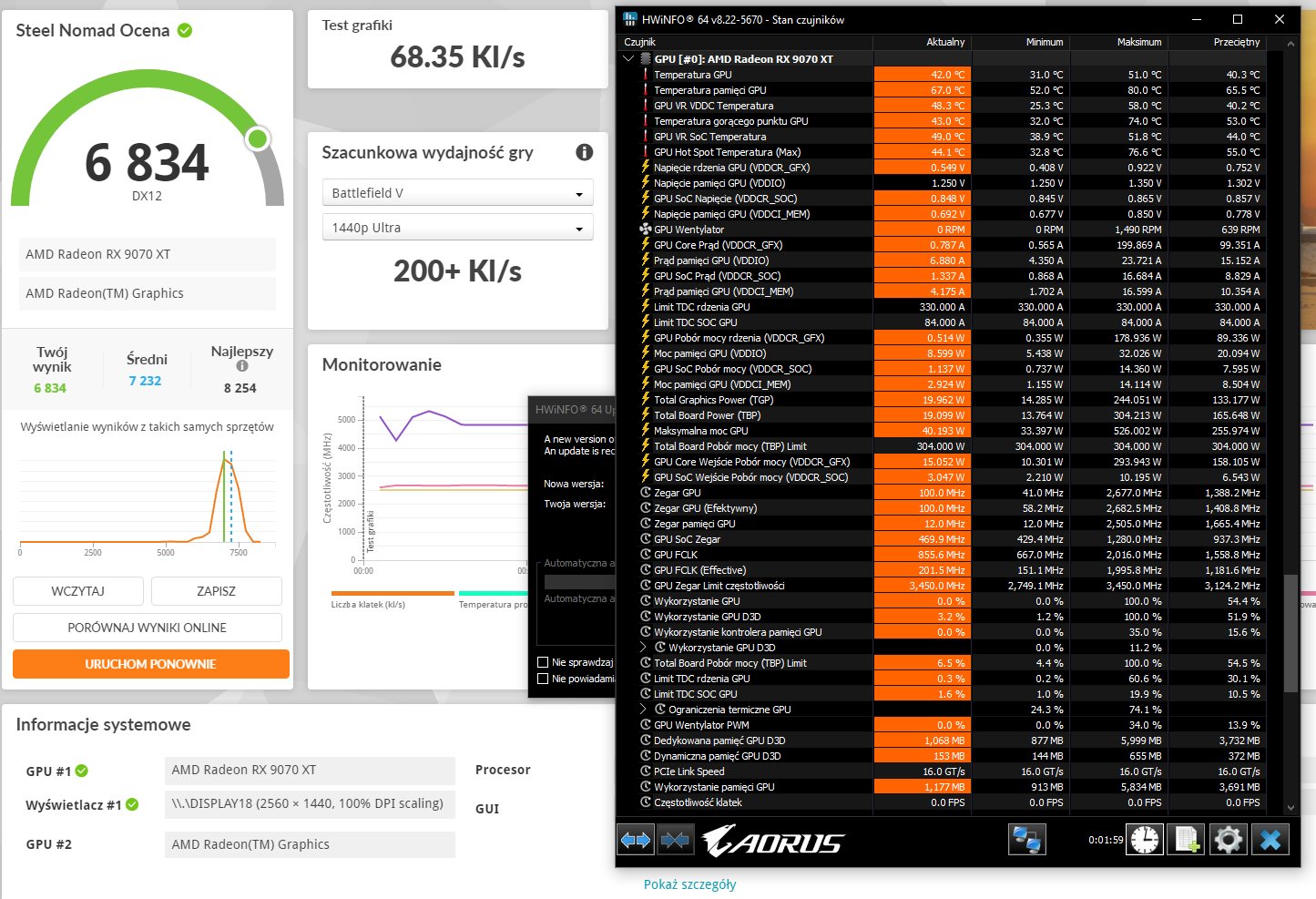Viewport: 1316px width, 899px height.
Task: Click the collapse columns arrows icon in HWiNFO
Action: point(676,840)
